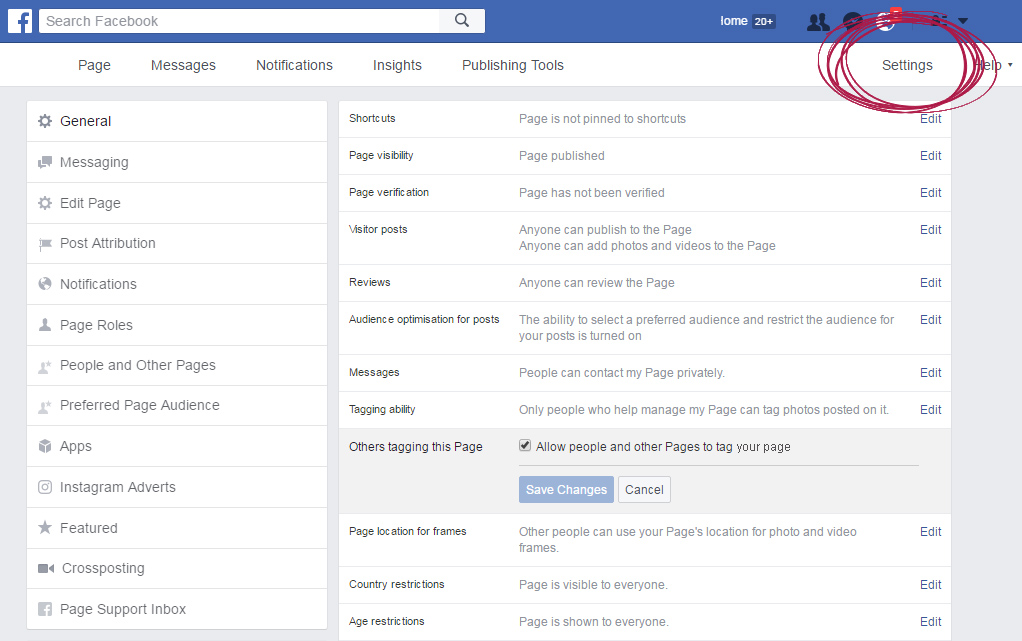Image resolution: width=1022 pixels, height=641 pixels.
Task: Edit the Age restrictions setting
Action: click(931, 622)
